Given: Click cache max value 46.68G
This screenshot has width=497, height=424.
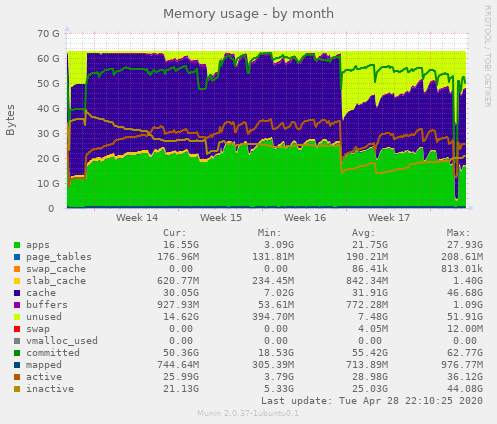Looking at the screenshot, I should pos(465,293).
